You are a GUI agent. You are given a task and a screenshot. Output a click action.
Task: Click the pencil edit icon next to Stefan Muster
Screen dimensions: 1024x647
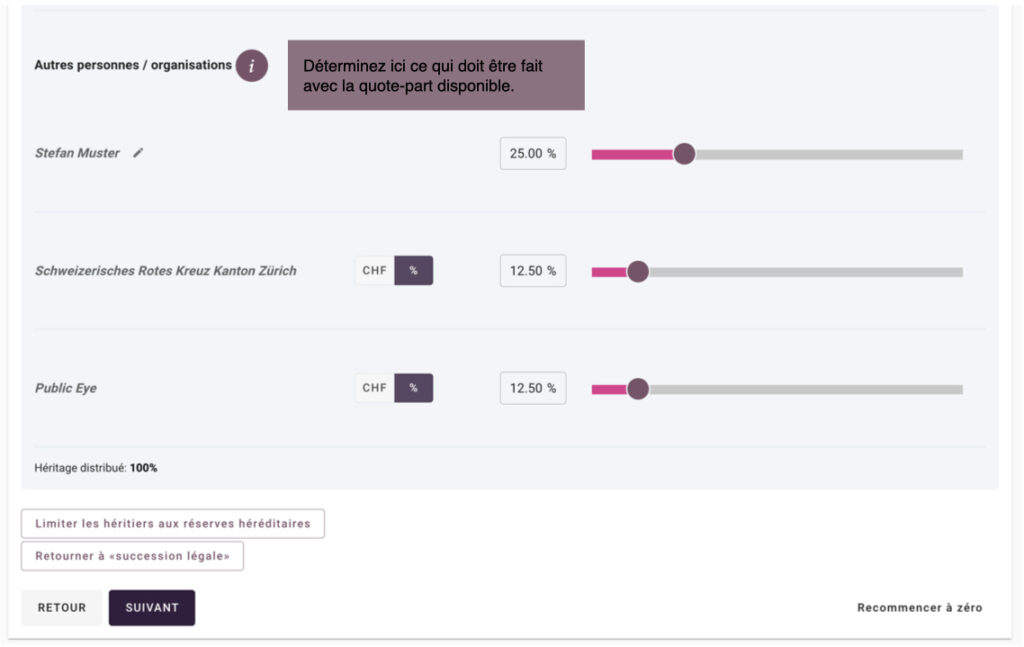[x=139, y=153]
